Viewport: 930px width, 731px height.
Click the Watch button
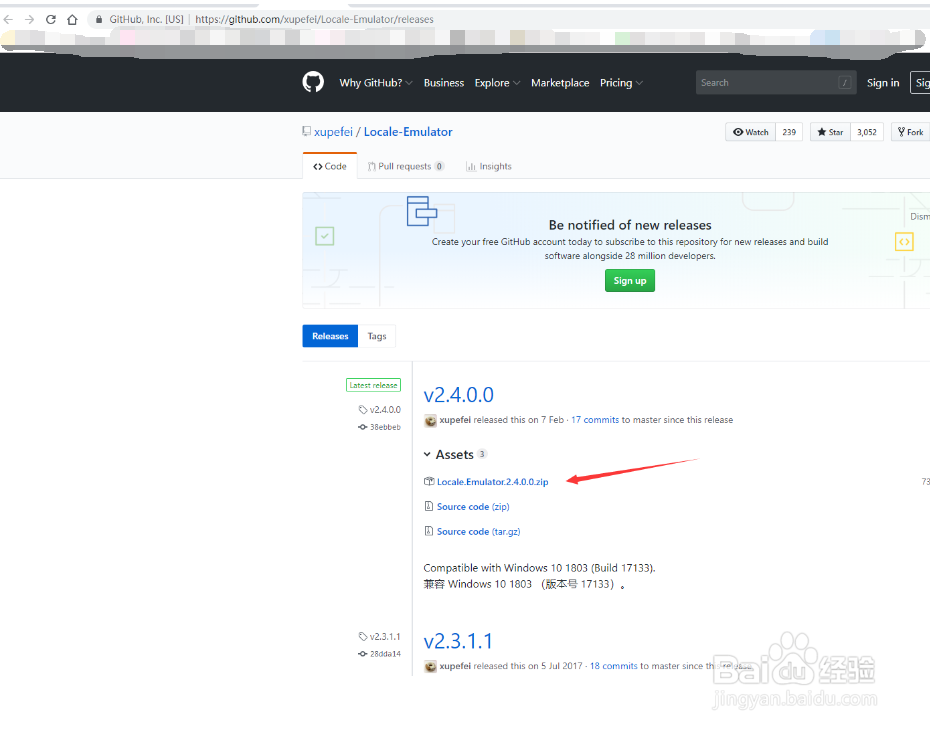point(751,132)
